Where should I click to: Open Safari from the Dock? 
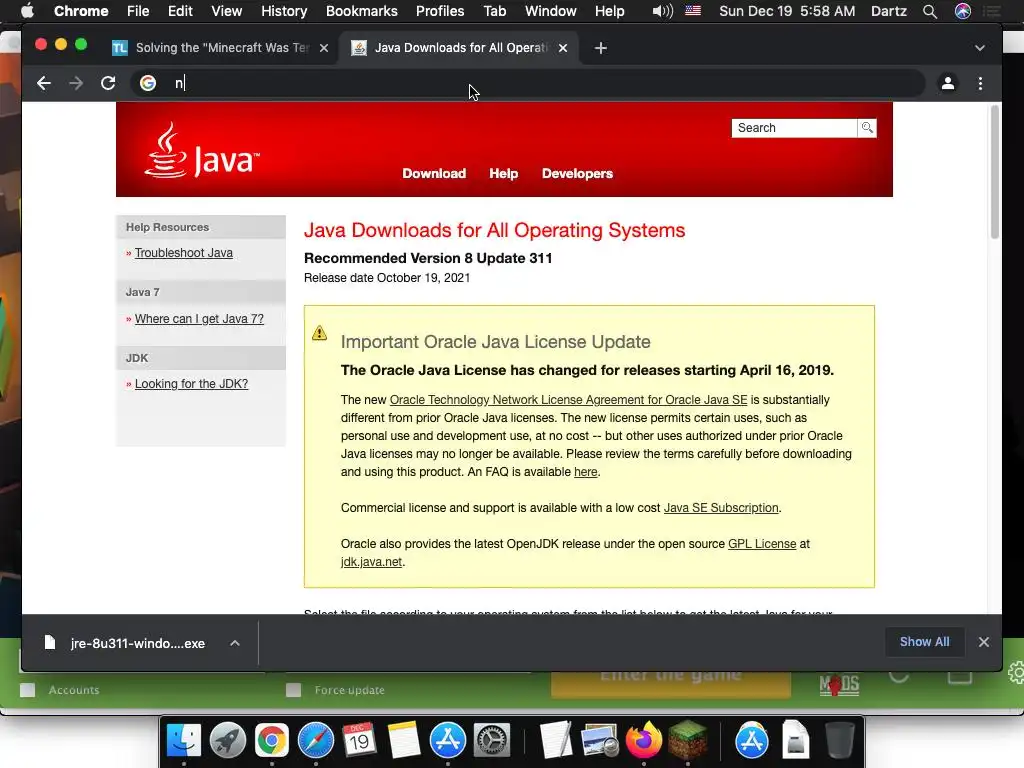pos(315,741)
